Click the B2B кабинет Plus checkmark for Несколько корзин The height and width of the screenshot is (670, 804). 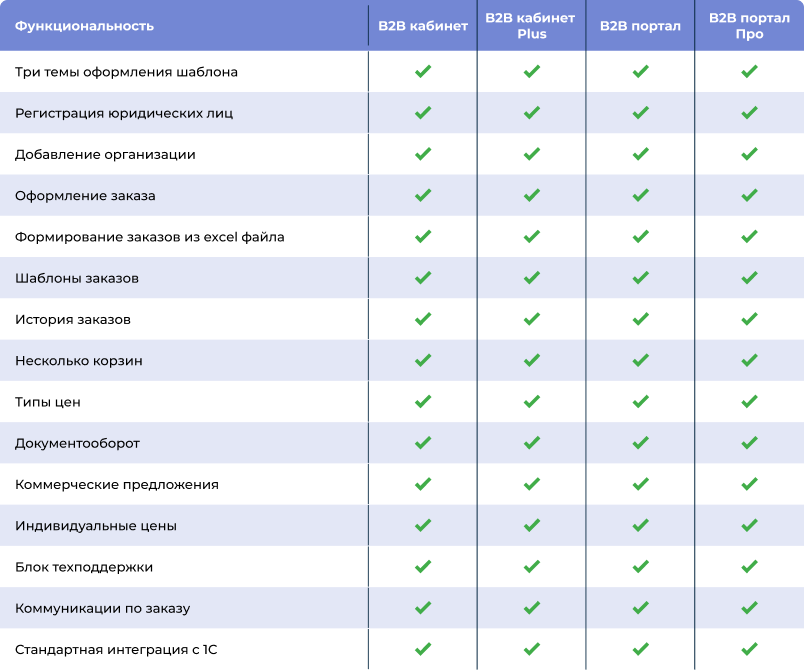(x=532, y=360)
